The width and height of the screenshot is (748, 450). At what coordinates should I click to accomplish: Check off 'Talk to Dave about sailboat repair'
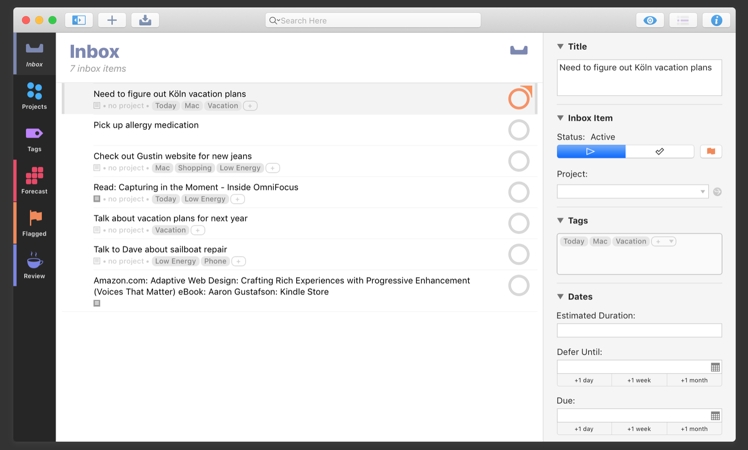pyautogui.click(x=518, y=254)
